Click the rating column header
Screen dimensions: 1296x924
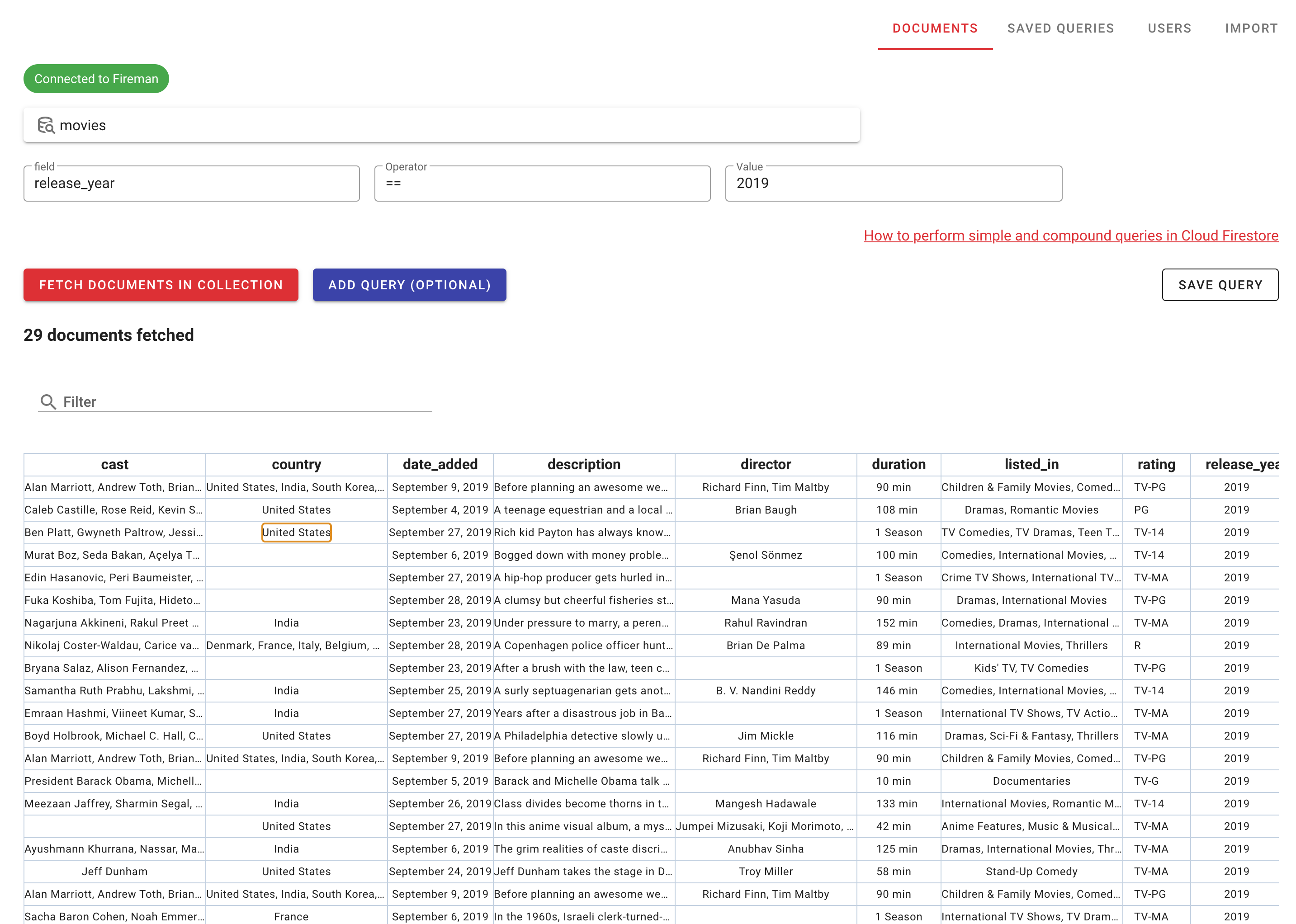coord(1156,464)
